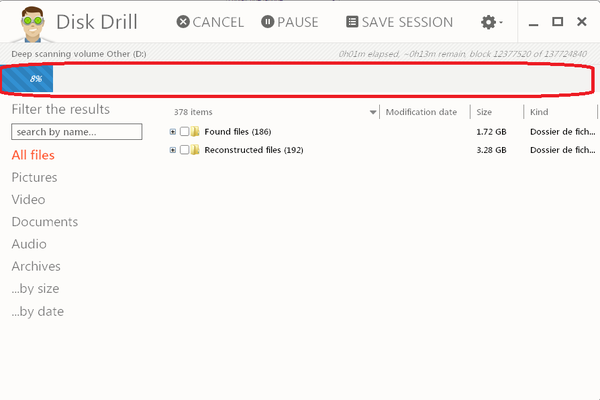Expand the Found files tree node
Screen dimensions: 600x400
[x=173, y=132]
